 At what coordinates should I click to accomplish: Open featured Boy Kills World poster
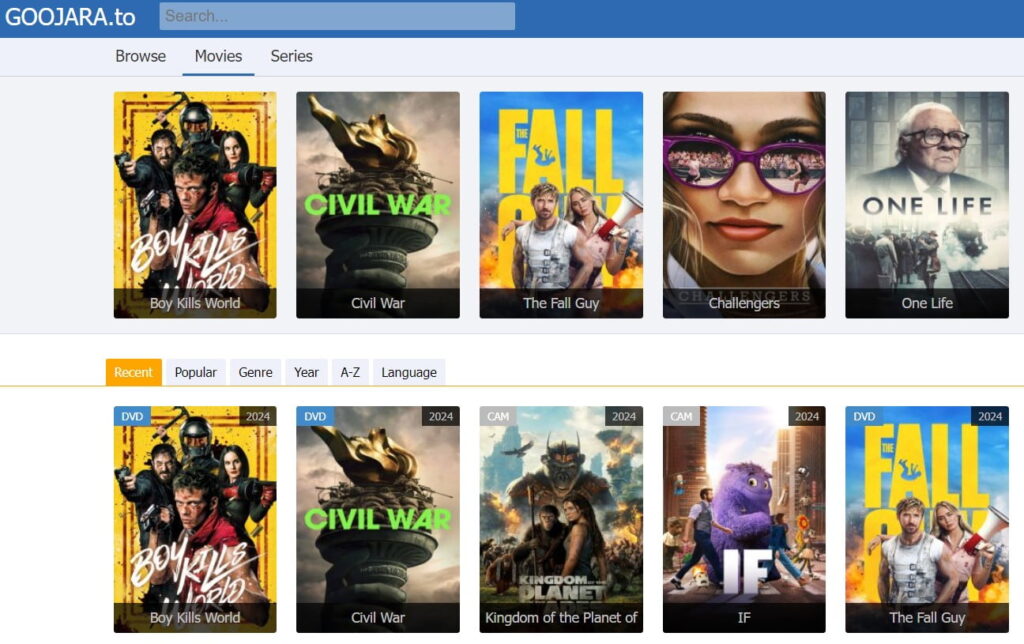point(195,205)
